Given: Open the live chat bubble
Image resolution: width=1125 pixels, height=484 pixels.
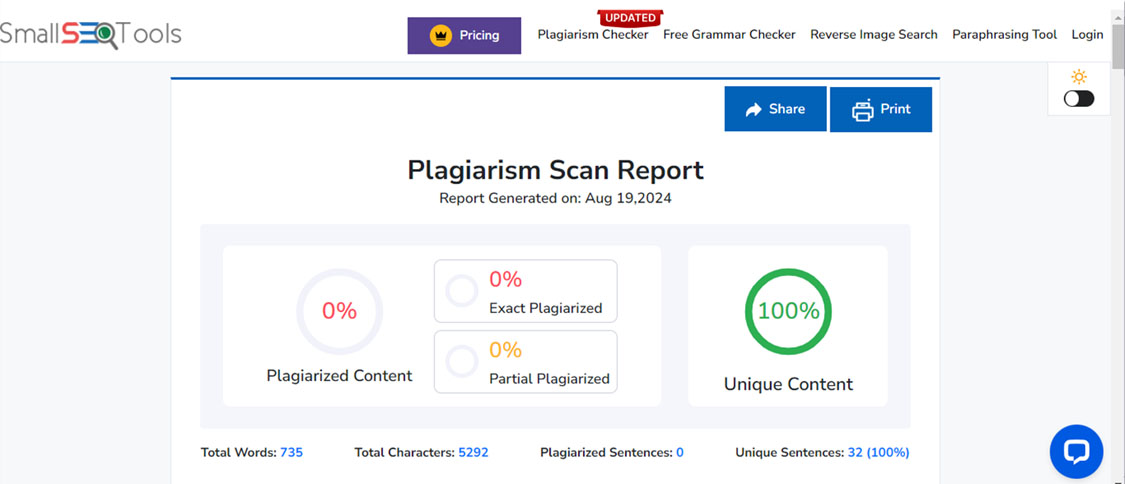Looking at the screenshot, I should pos(1076,452).
